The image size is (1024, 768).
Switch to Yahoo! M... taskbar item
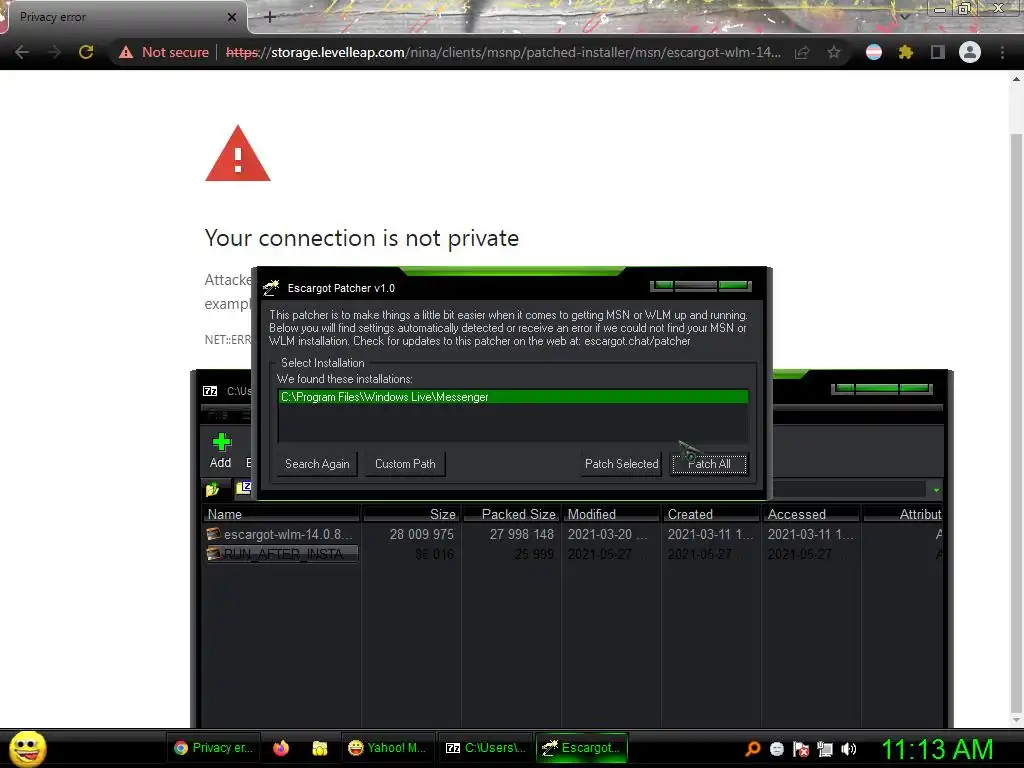(387, 748)
